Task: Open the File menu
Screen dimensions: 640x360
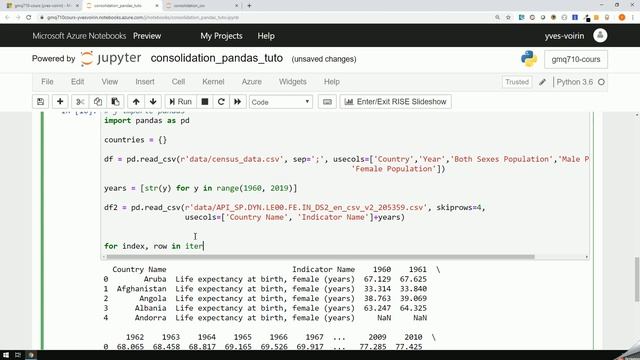Action: pos(47,82)
